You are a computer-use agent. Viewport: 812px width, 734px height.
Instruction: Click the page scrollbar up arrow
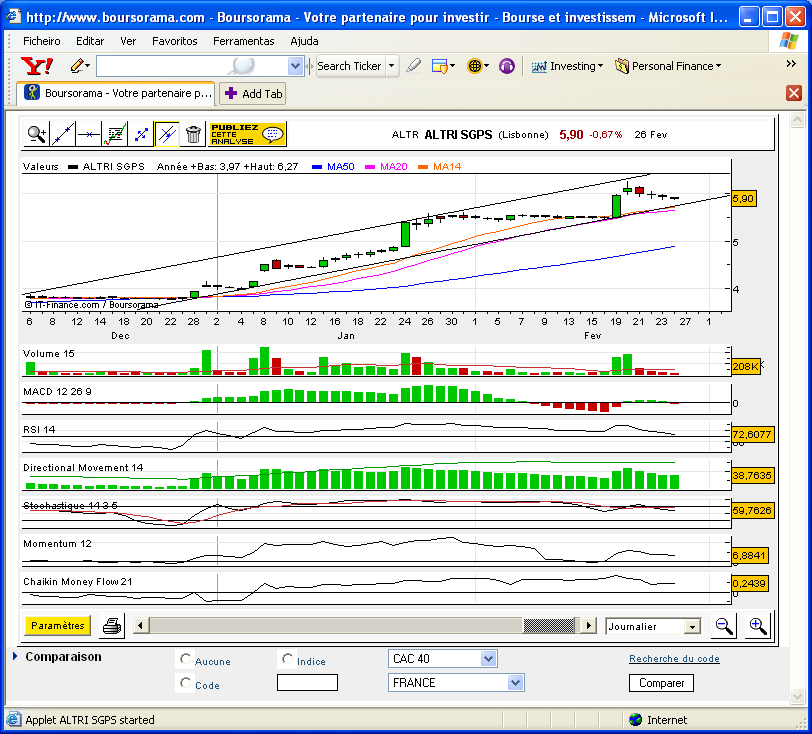[x=797, y=120]
